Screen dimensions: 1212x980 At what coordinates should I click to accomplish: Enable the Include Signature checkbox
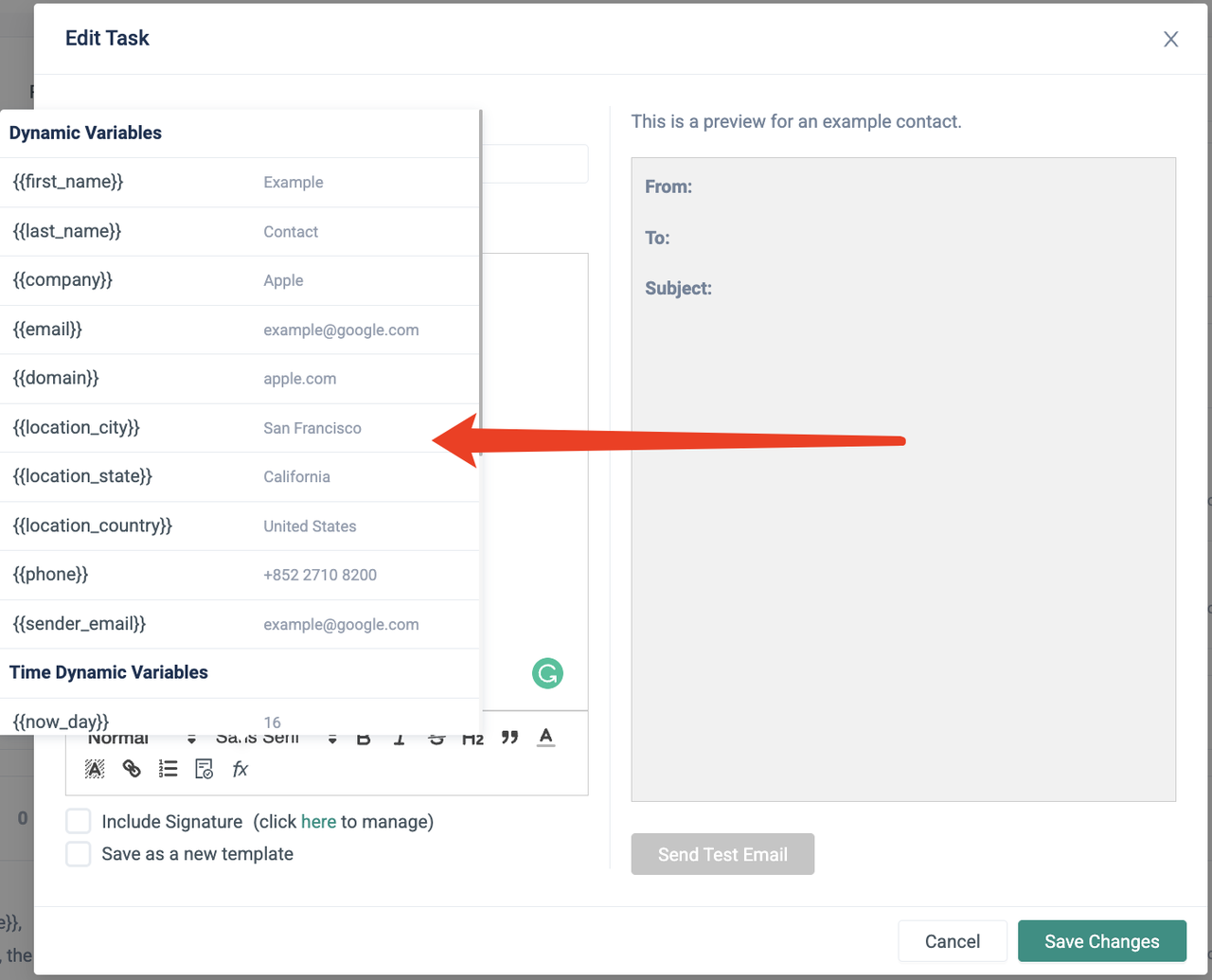click(x=79, y=821)
